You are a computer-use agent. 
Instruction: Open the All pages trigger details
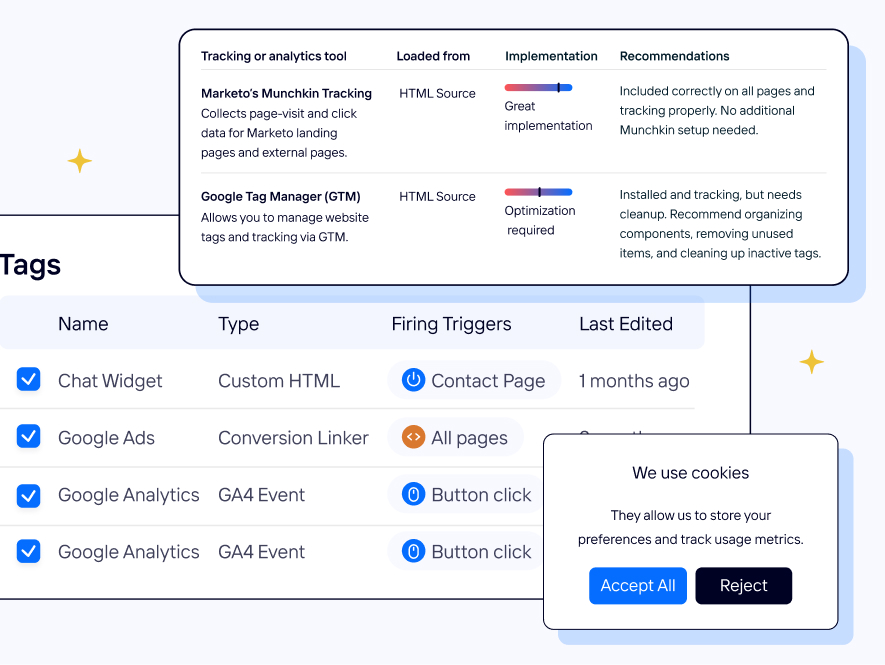click(456, 437)
